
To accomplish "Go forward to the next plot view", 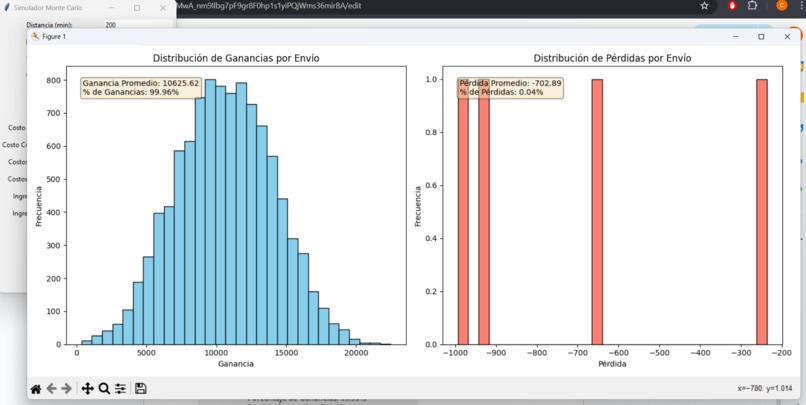I will (x=66, y=389).
